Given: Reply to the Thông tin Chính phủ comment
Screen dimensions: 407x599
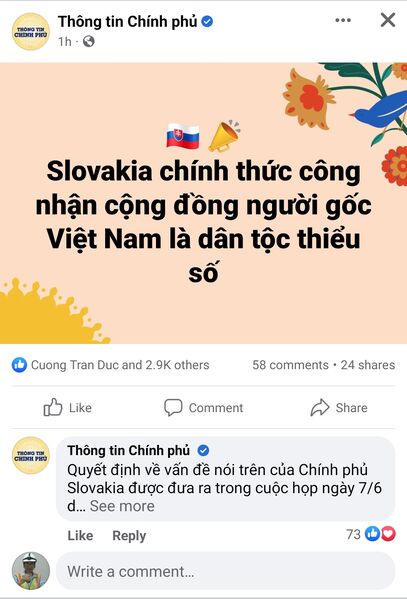Looking at the screenshot, I should point(129,536).
